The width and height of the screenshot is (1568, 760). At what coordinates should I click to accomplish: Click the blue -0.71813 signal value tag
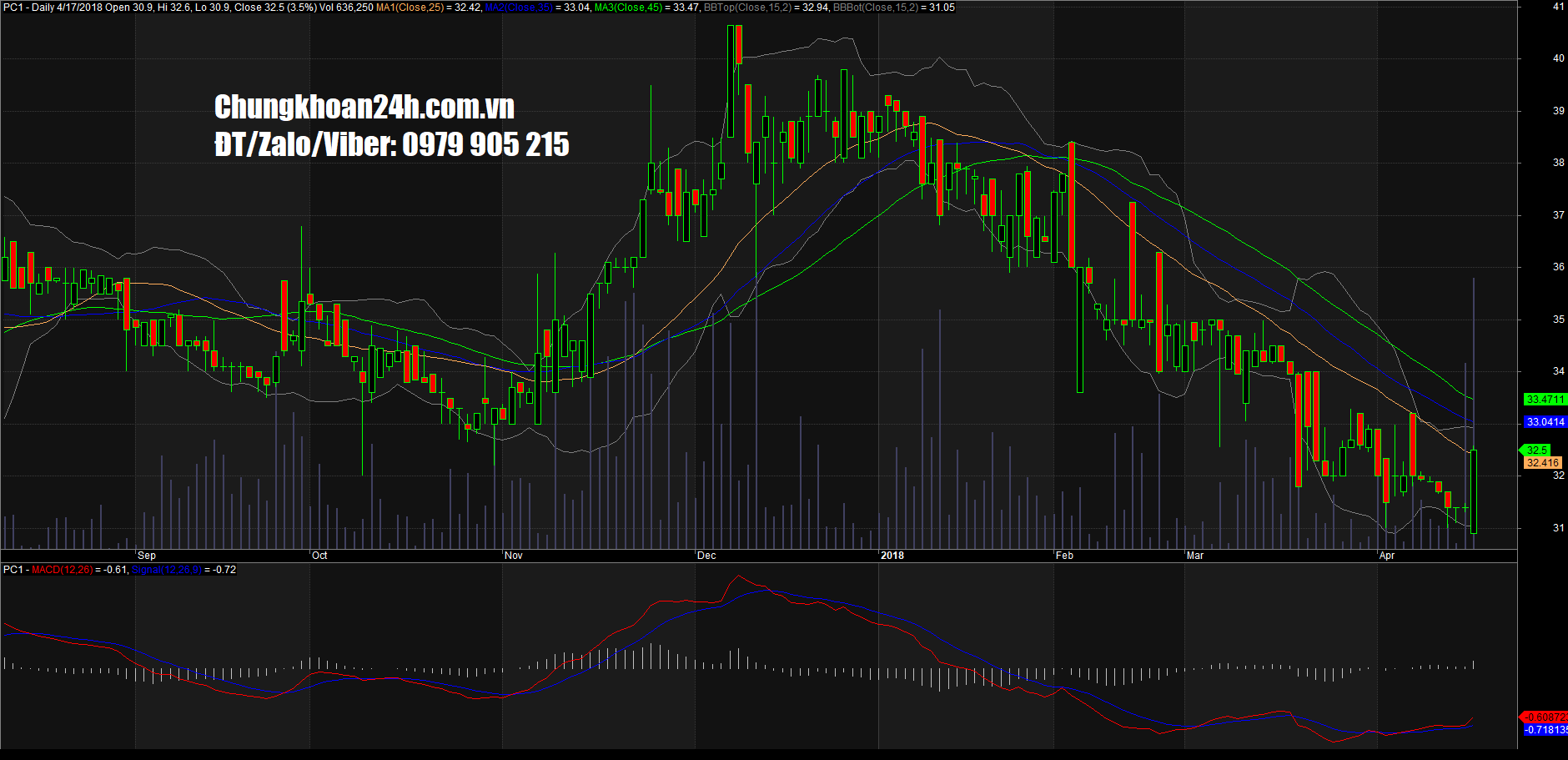tap(1544, 730)
